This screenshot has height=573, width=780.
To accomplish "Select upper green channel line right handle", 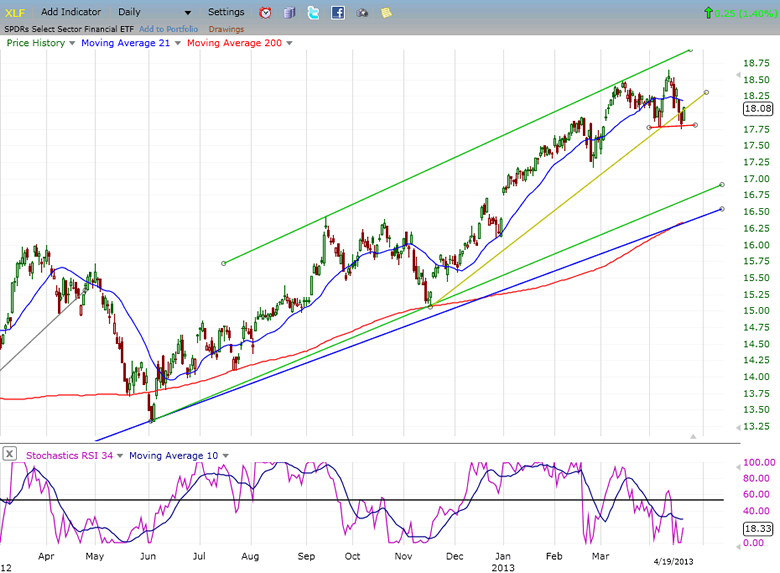I will 690,50.
